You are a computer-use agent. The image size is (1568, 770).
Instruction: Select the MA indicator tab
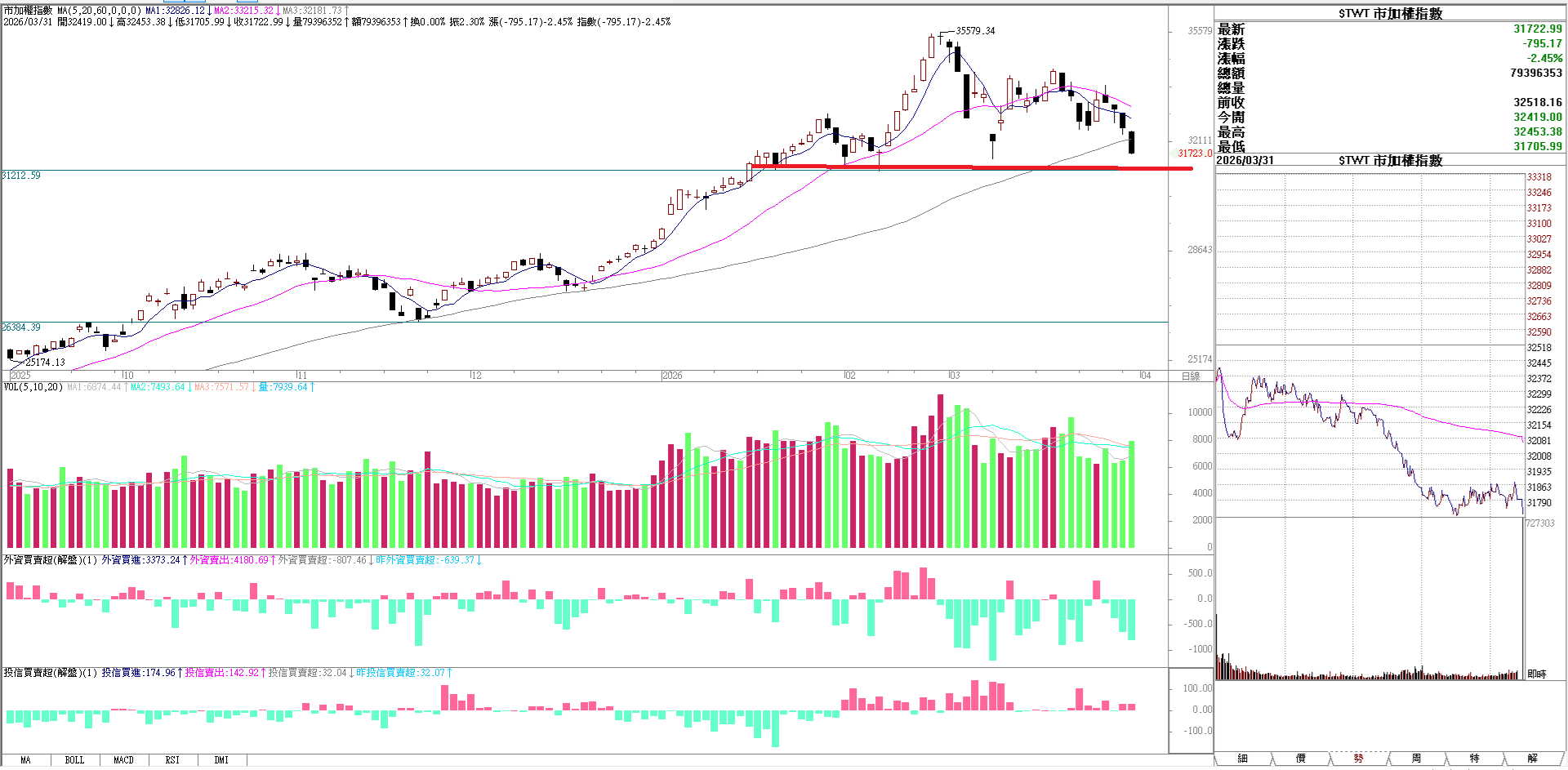[x=25, y=760]
